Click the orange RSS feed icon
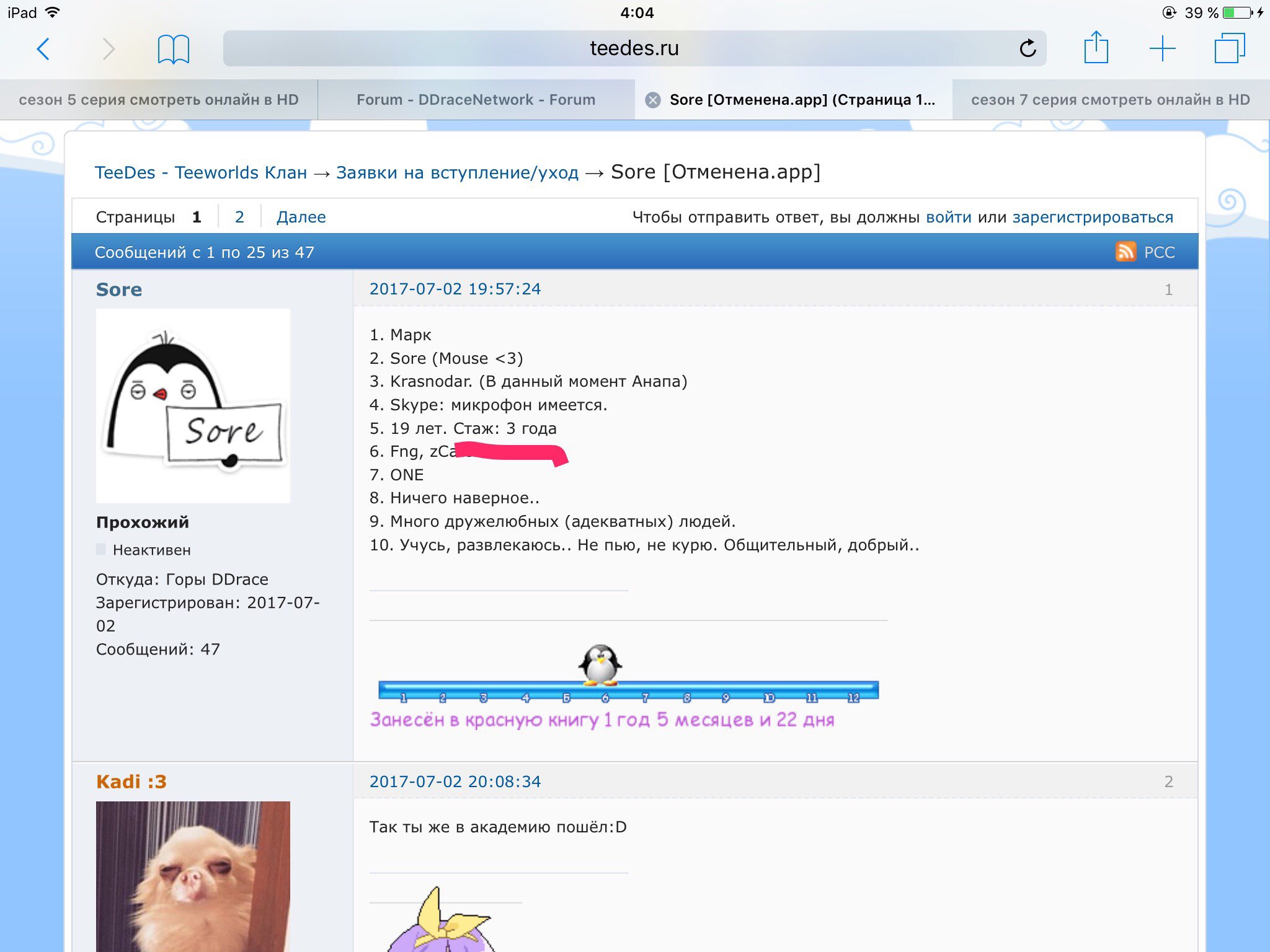Viewport: 1270px width, 952px height. 1126,252
